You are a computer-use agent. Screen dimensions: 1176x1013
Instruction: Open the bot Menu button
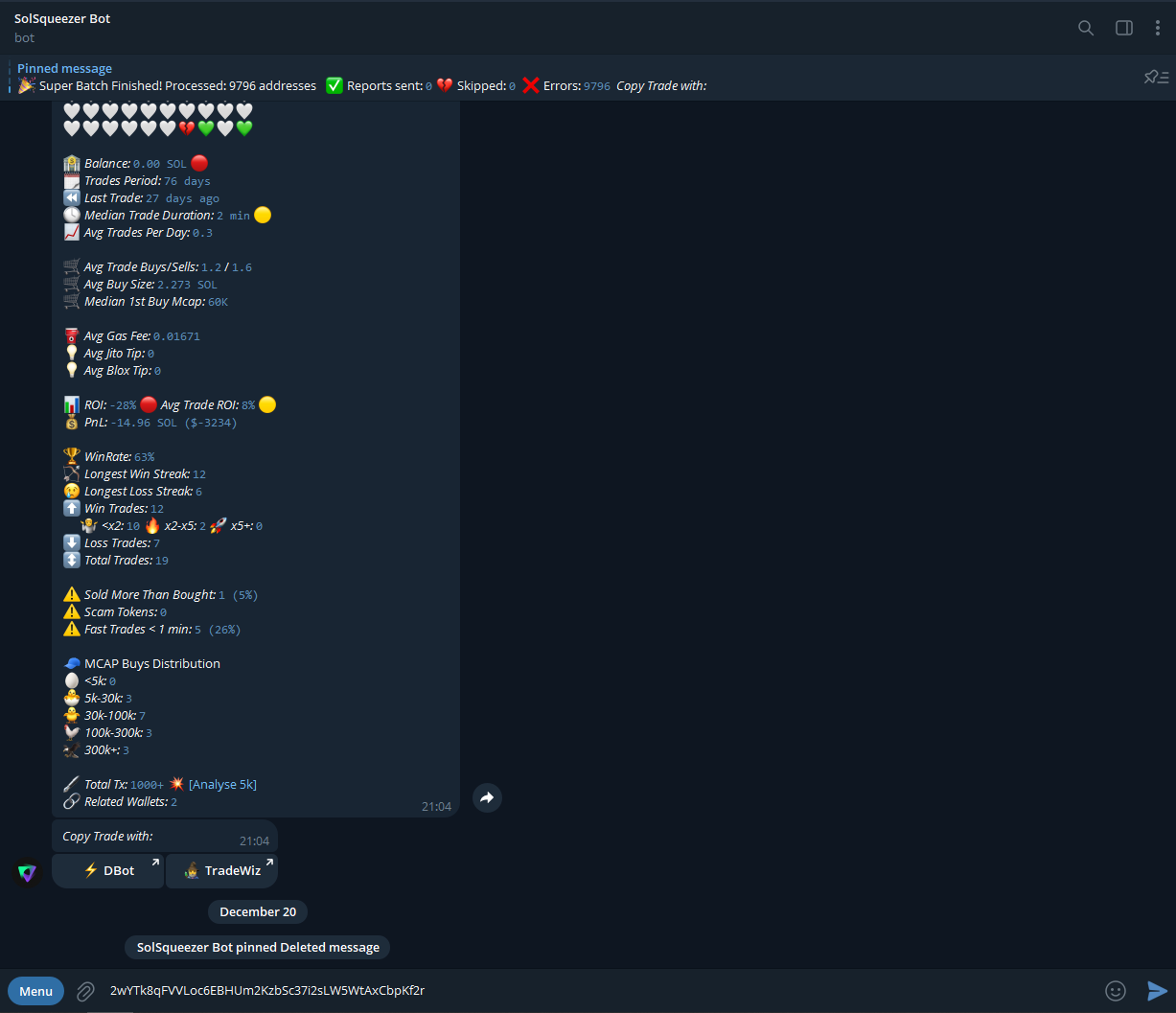(x=36, y=991)
